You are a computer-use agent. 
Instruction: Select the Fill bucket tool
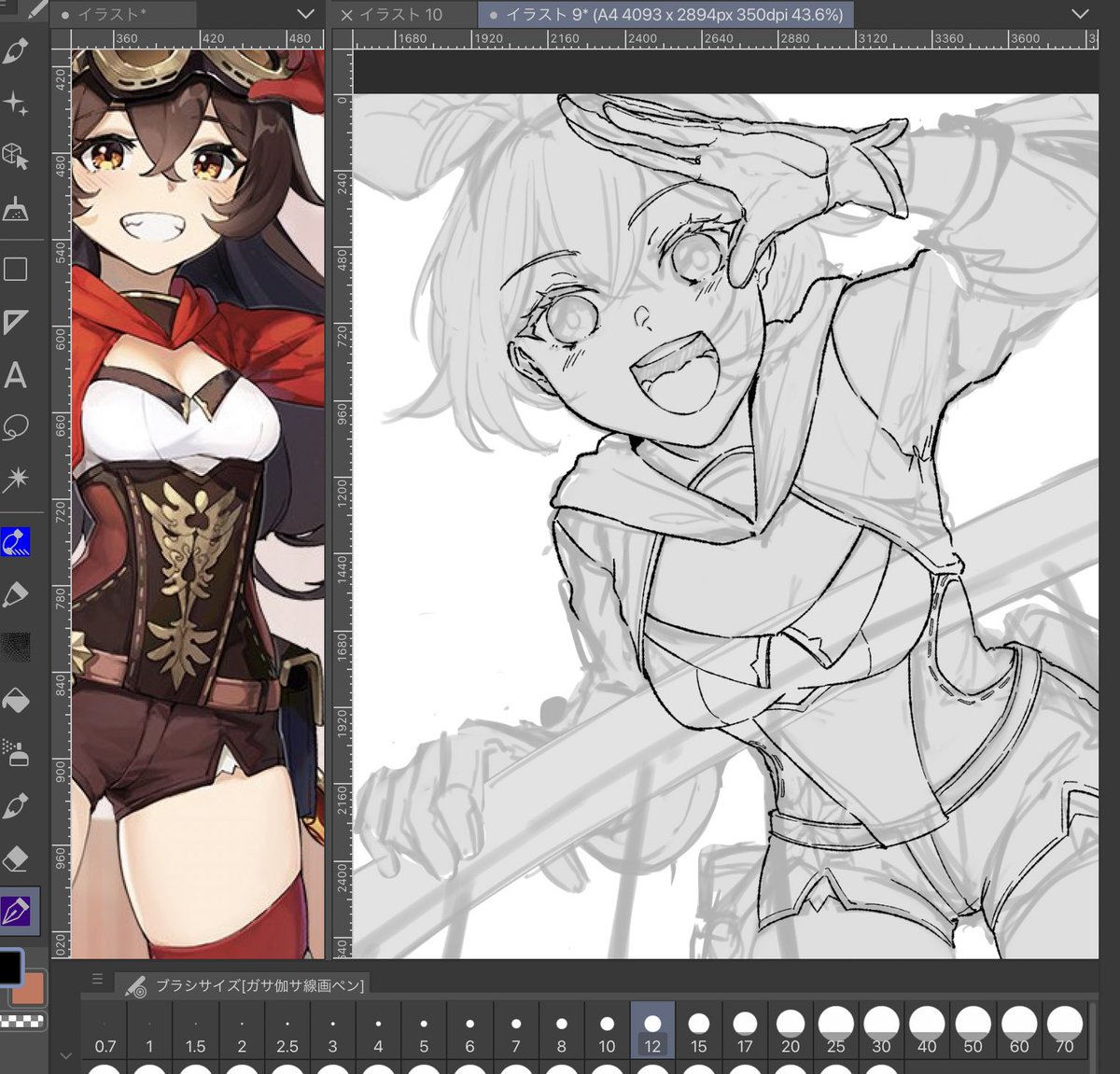click(15, 700)
